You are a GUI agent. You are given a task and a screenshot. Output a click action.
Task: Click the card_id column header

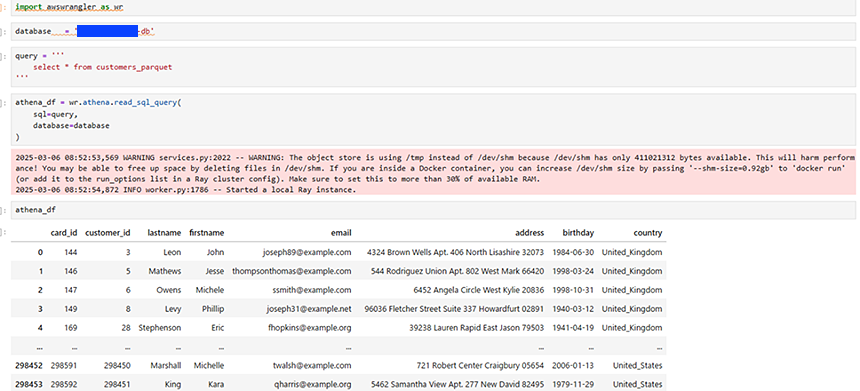[x=64, y=233]
